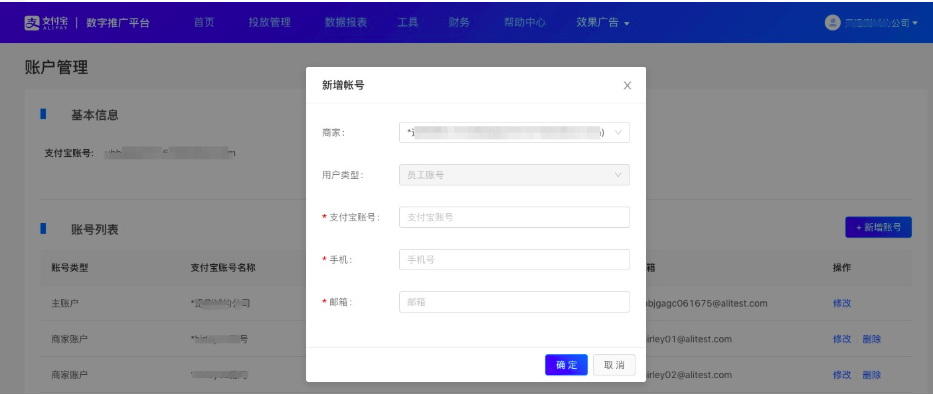Visit the 帮助中心 menu
Screen dimensions: 933x395
[524, 23]
